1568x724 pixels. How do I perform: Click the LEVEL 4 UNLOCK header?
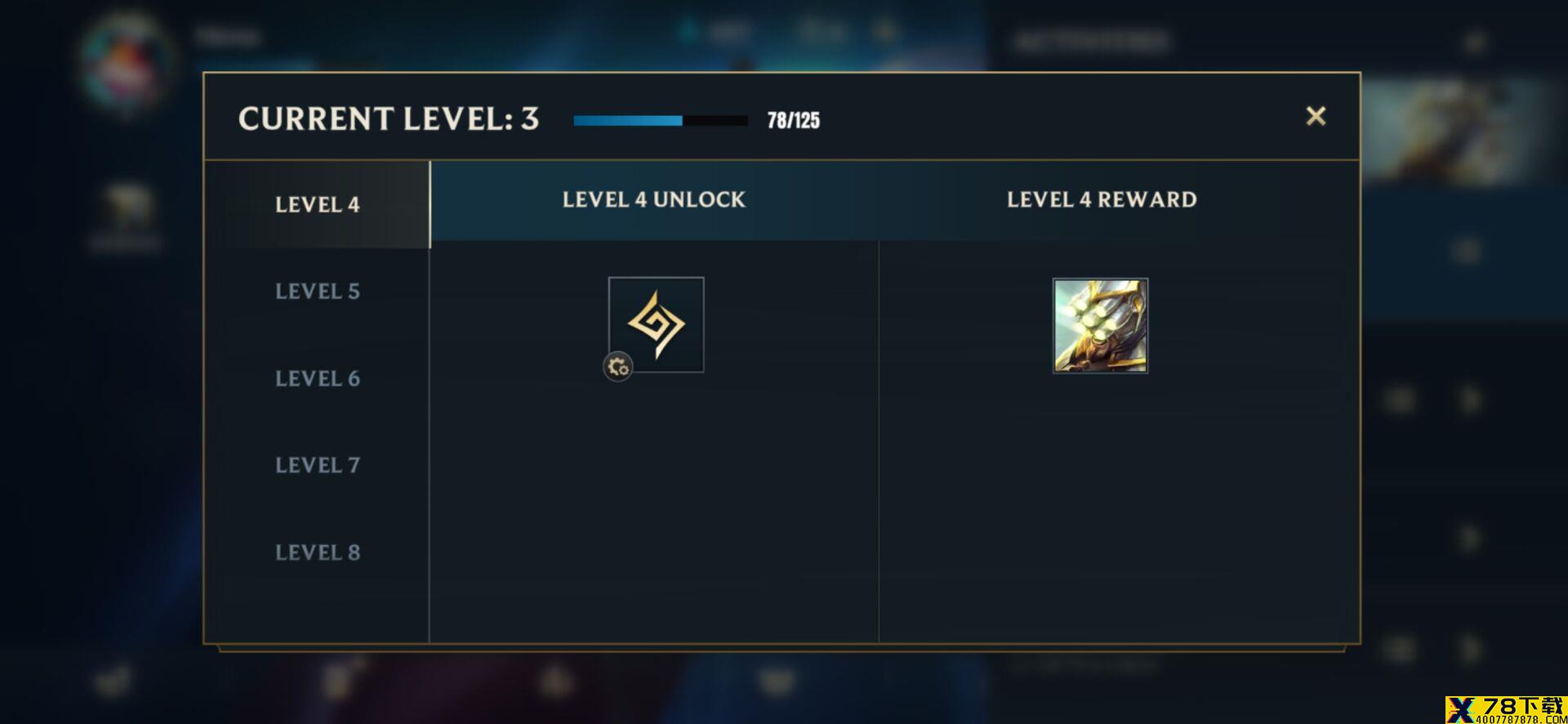tap(653, 199)
